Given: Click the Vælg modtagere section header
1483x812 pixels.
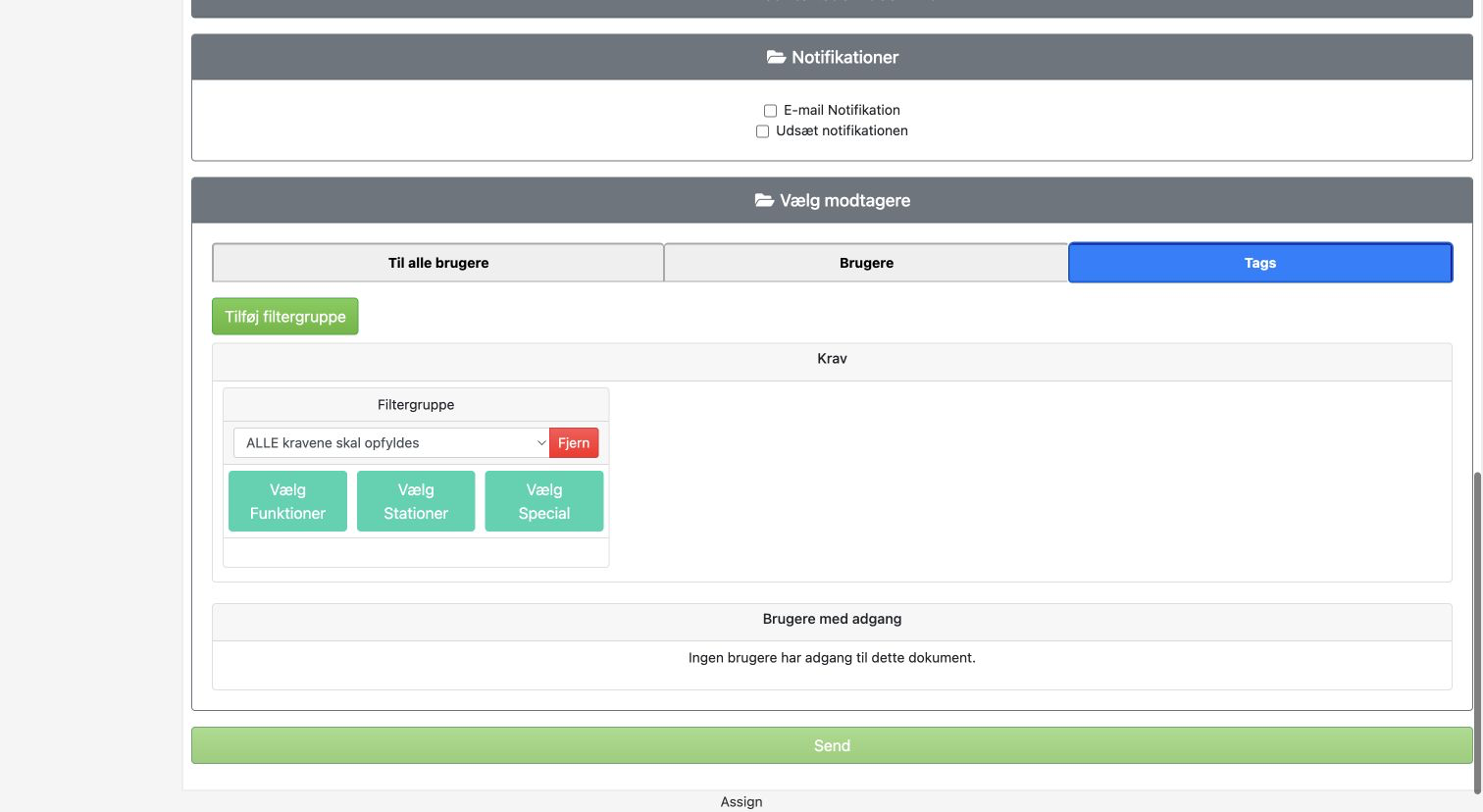Looking at the screenshot, I should coord(832,200).
